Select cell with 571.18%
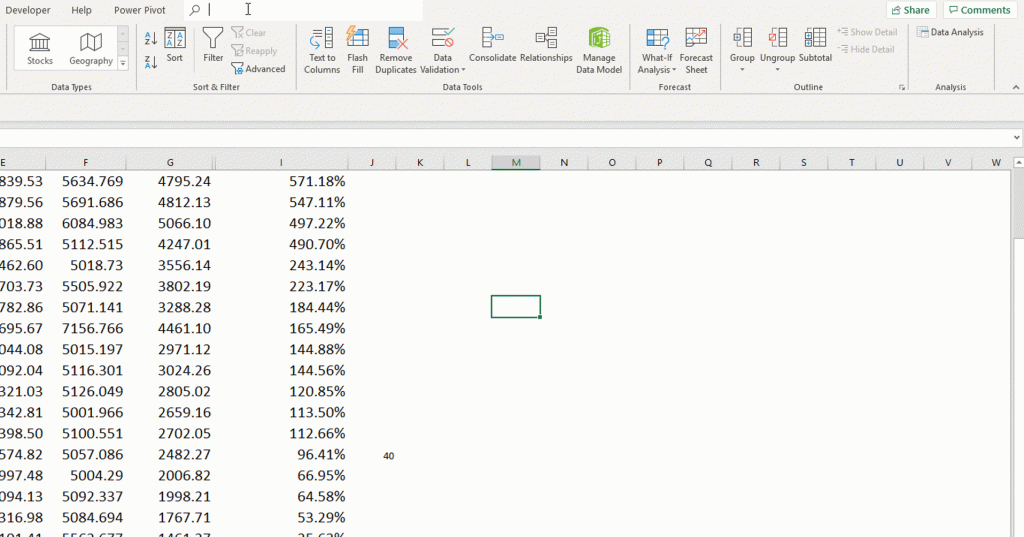Screen dimensions: 1024x537 (281, 182)
